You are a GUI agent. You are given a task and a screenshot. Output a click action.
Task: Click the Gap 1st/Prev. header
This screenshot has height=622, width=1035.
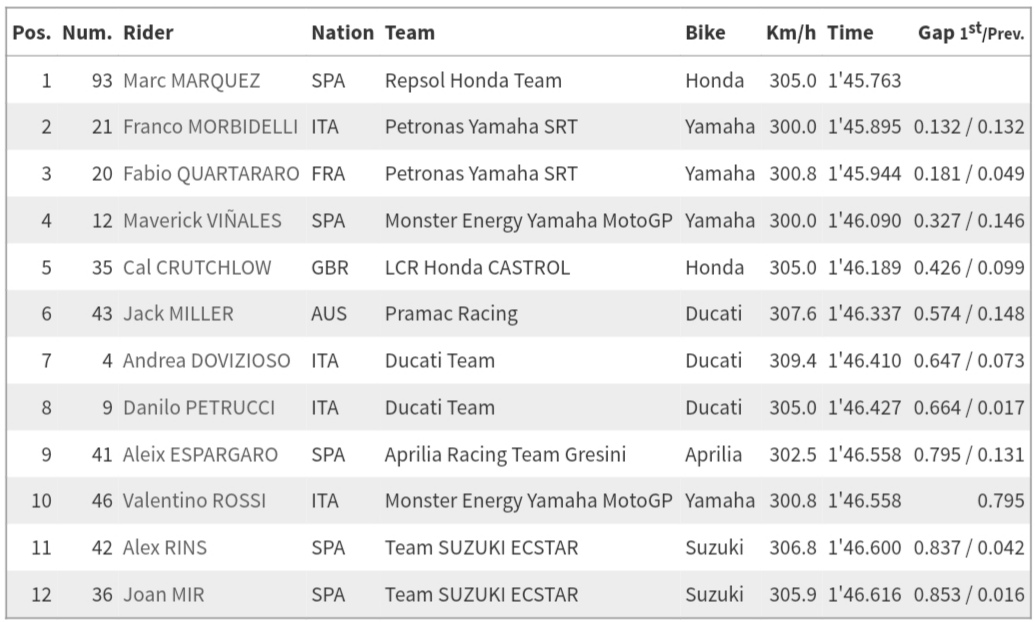(x=970, y=33)
